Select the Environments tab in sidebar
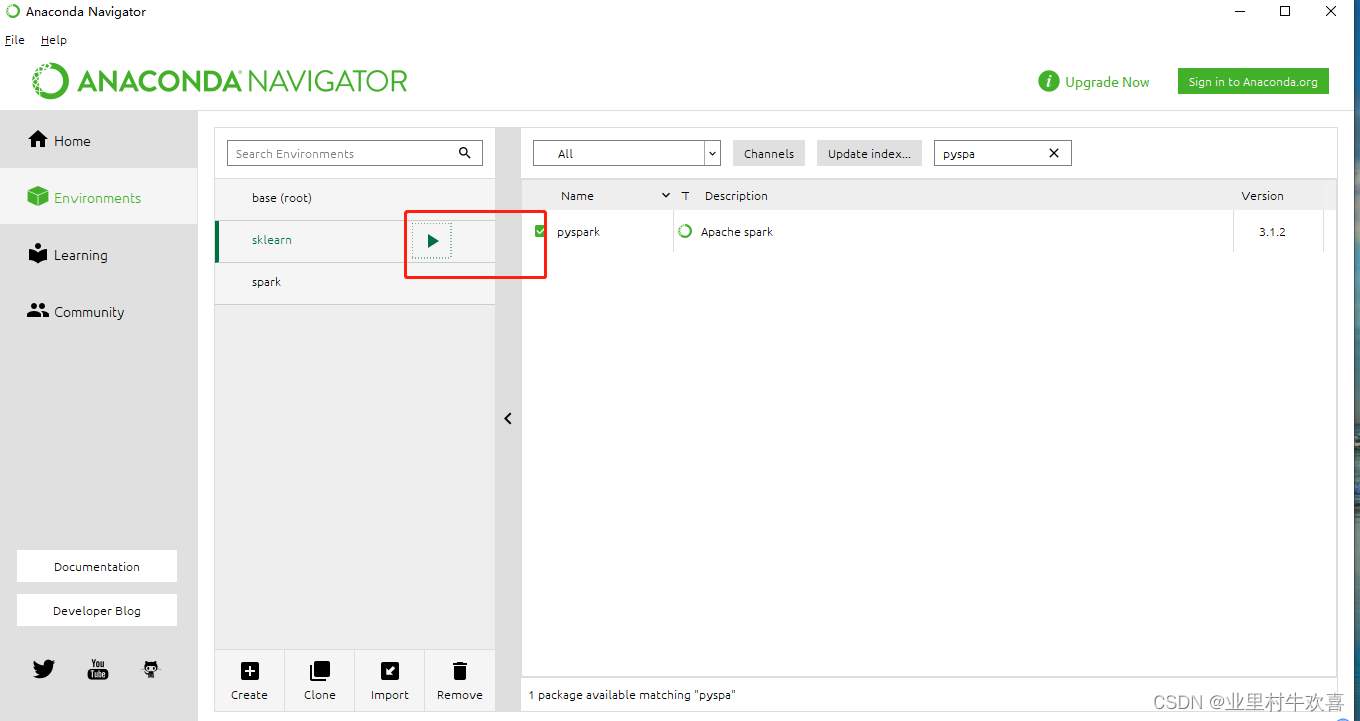The width and height of the screenshot is (1360, 721). pos(99,197)
